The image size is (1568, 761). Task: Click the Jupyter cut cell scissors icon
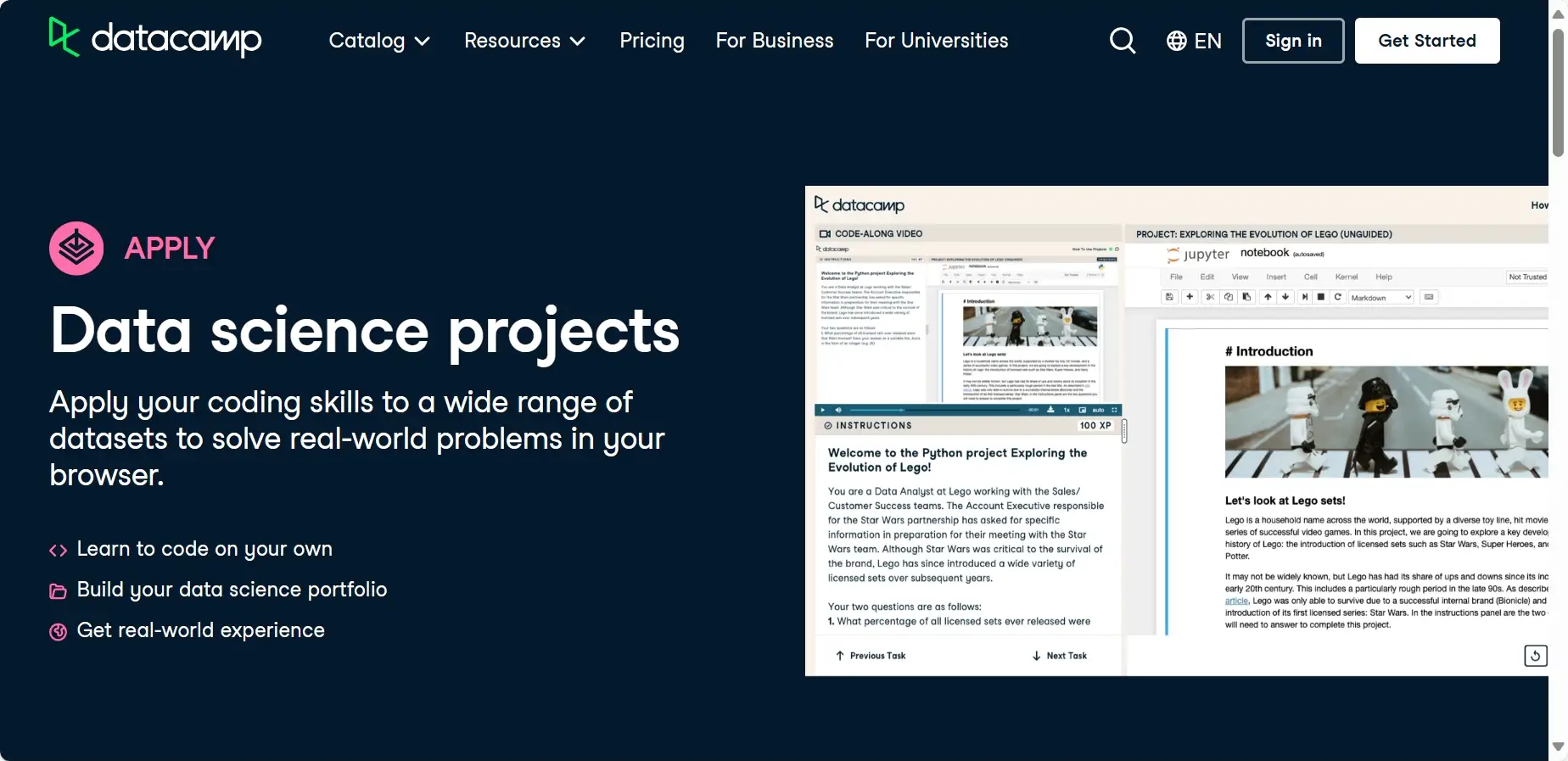click(1210, 297)
